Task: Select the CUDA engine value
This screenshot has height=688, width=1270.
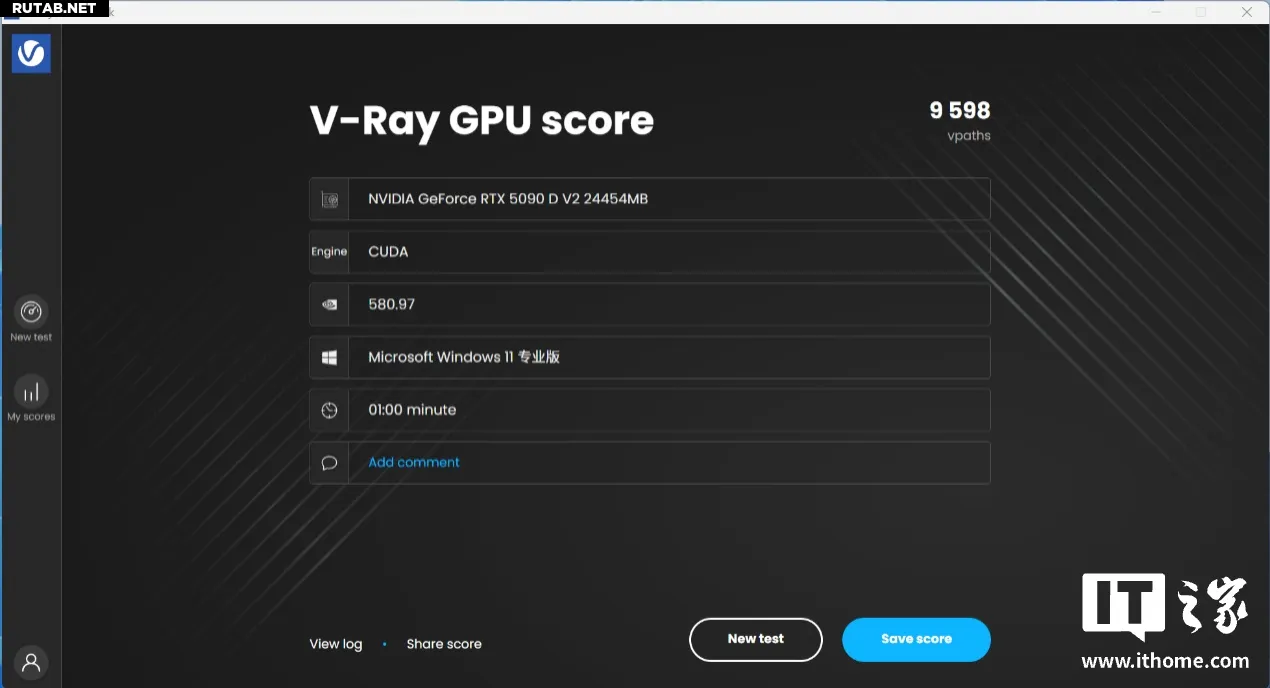Action: click(x=388, y=252)
